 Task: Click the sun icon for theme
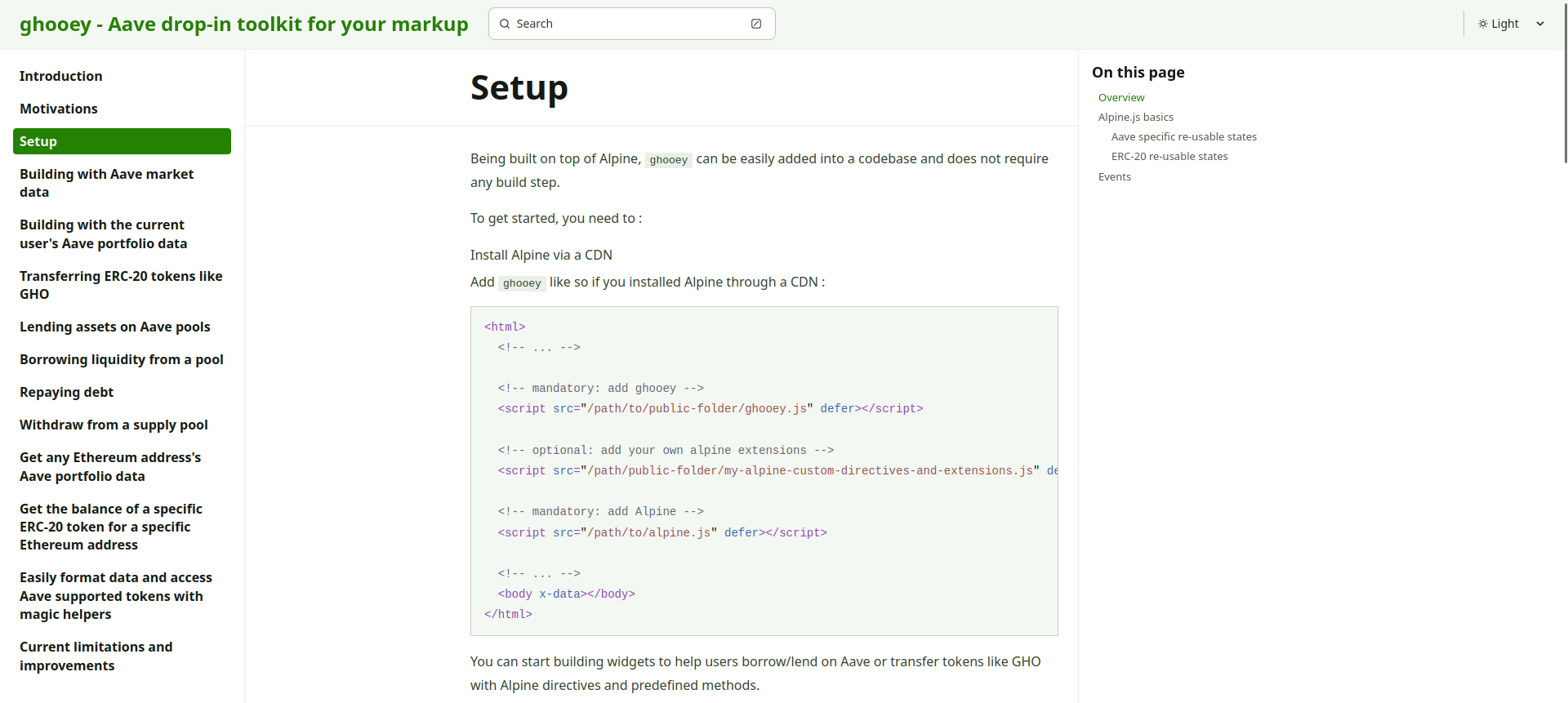pos(1483,24)
